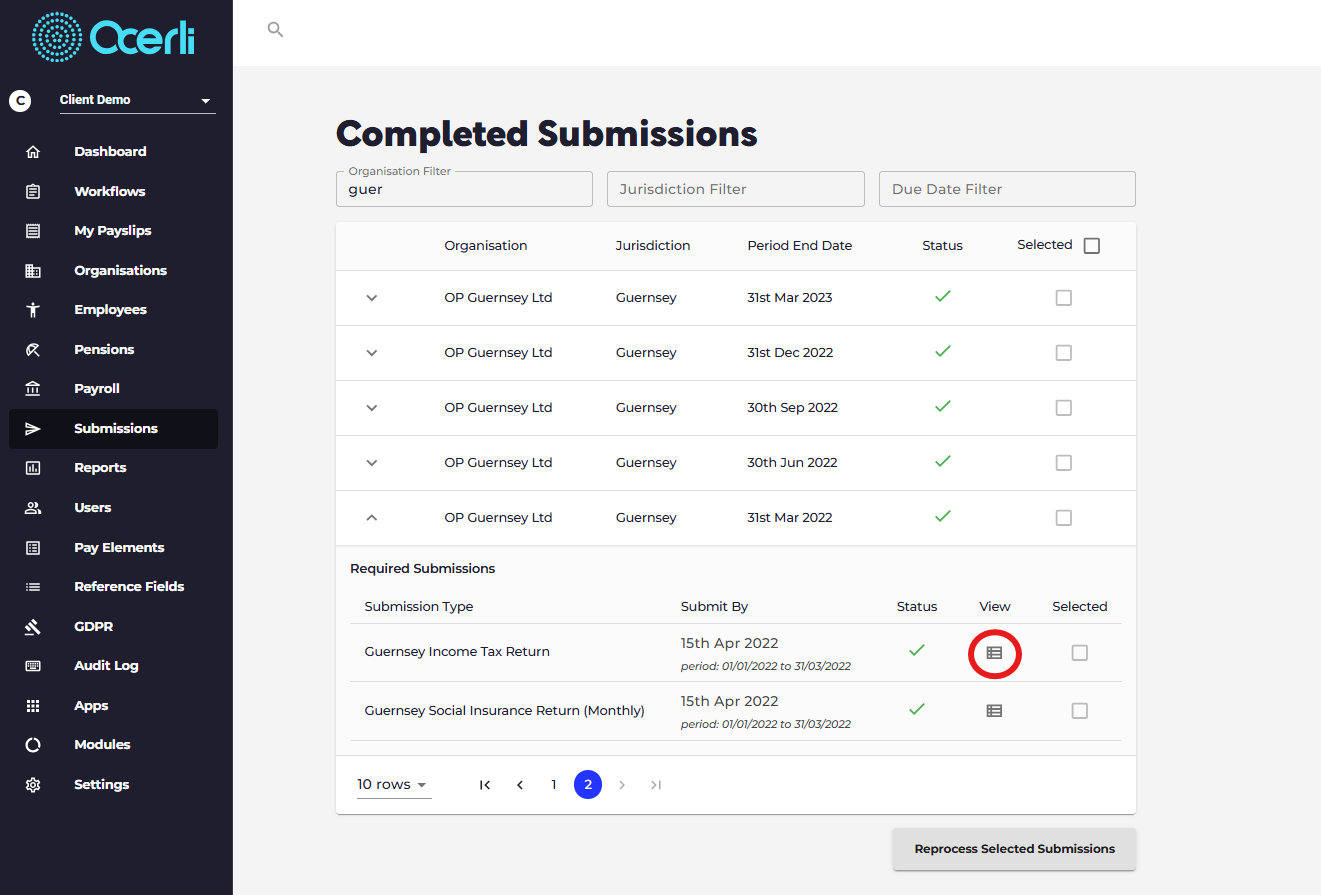Select the 30th Sep 2022 row checkbox
The width and height of the screenshot is (1321, 895).
(1064, 408)
